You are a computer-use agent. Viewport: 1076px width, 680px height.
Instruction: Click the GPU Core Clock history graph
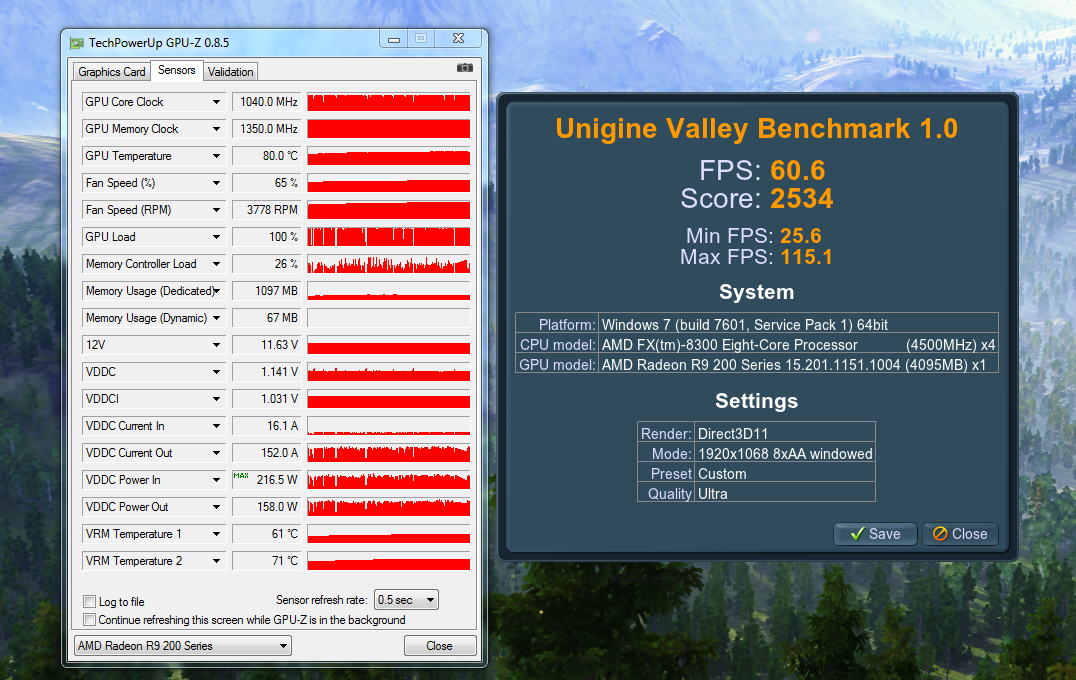(388, 102)
